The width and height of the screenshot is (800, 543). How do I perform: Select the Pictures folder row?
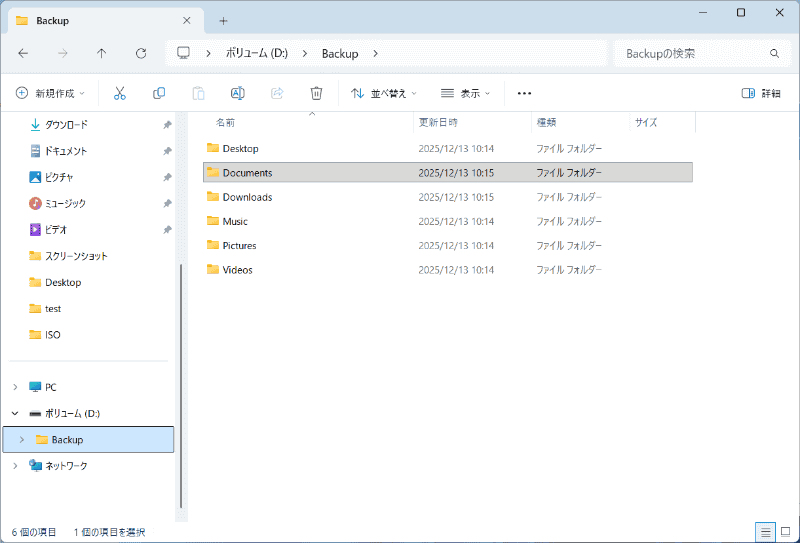447,245
